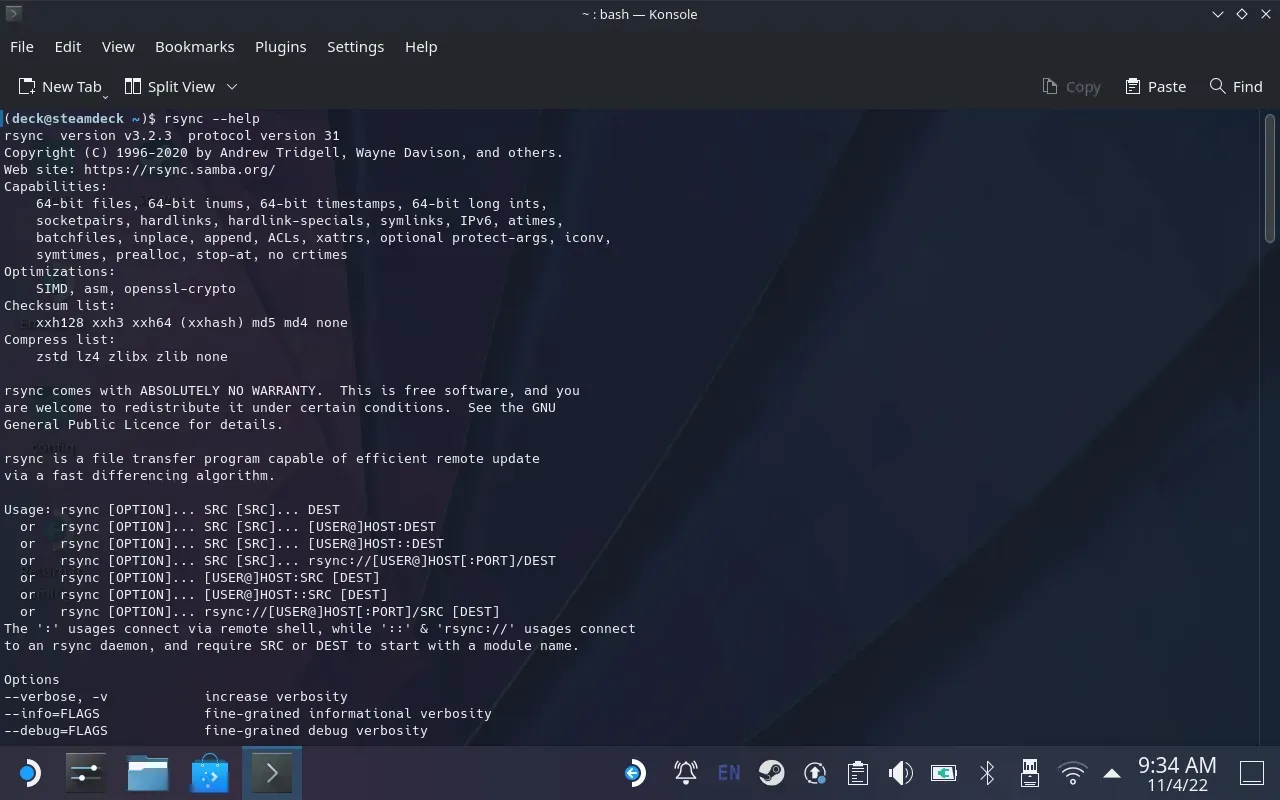Launch the Dolphin file manager from taskbar
The image size is (1280, 800).
[147, 772]
